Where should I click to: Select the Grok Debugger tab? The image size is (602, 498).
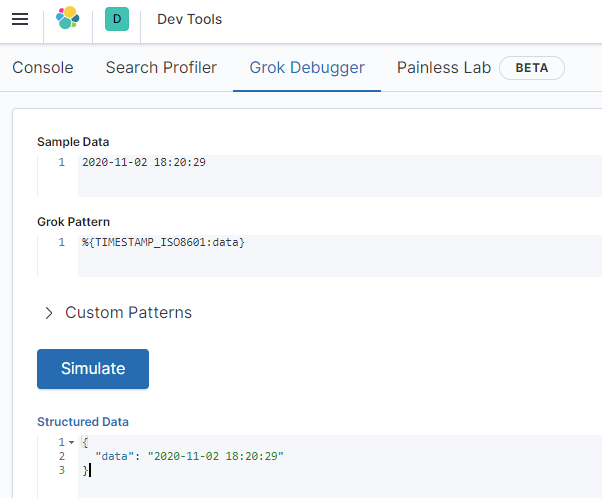click(x=307, y=68)
